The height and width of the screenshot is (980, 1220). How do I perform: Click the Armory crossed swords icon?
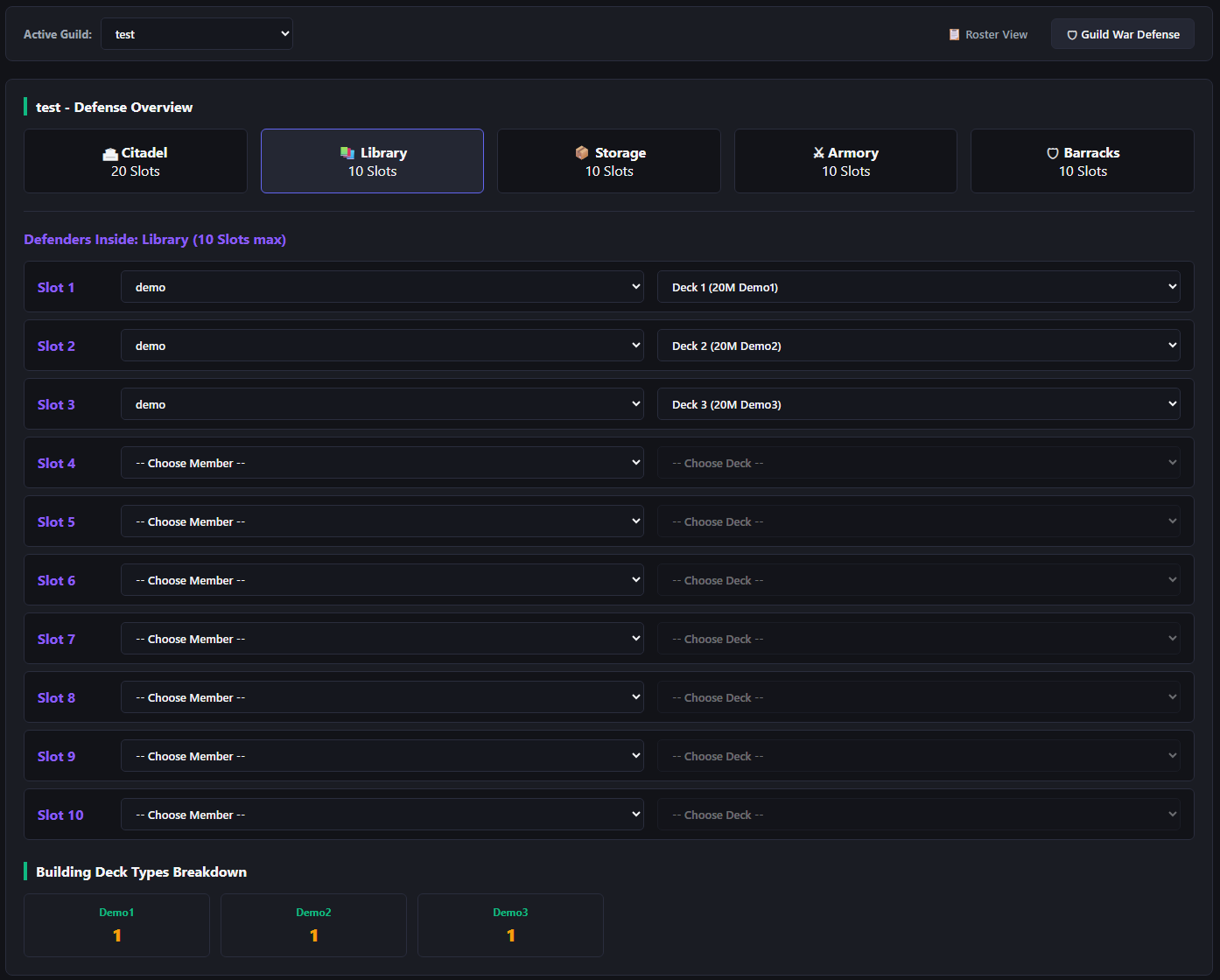coord(818,153)
